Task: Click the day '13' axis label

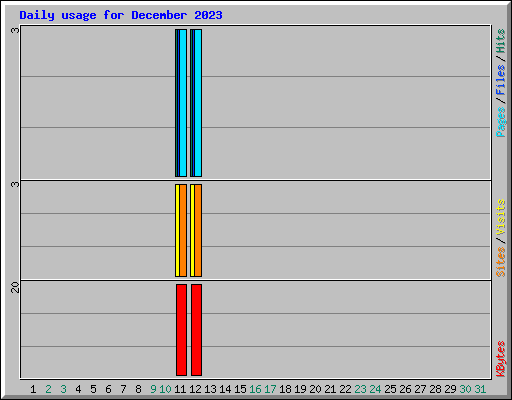Action: point(210,389)
